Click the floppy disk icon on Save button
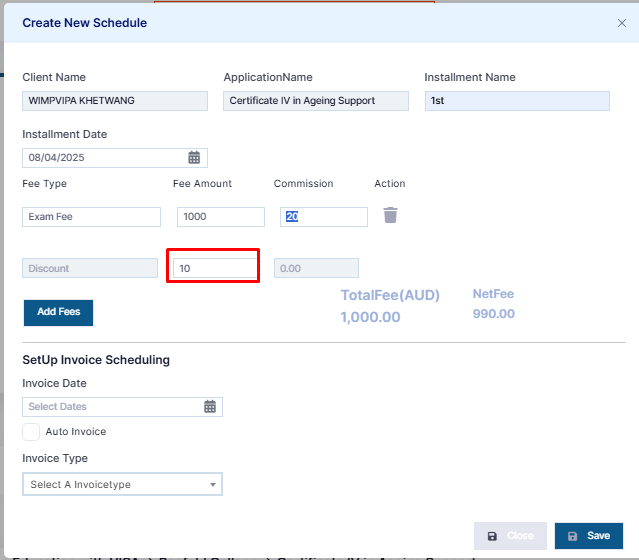 (573, 536)
